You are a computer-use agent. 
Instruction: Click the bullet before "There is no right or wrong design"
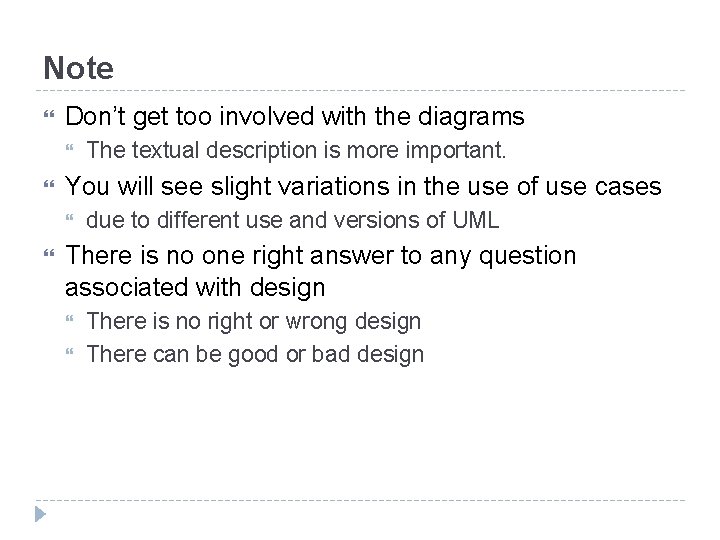(x=71, y=322)
